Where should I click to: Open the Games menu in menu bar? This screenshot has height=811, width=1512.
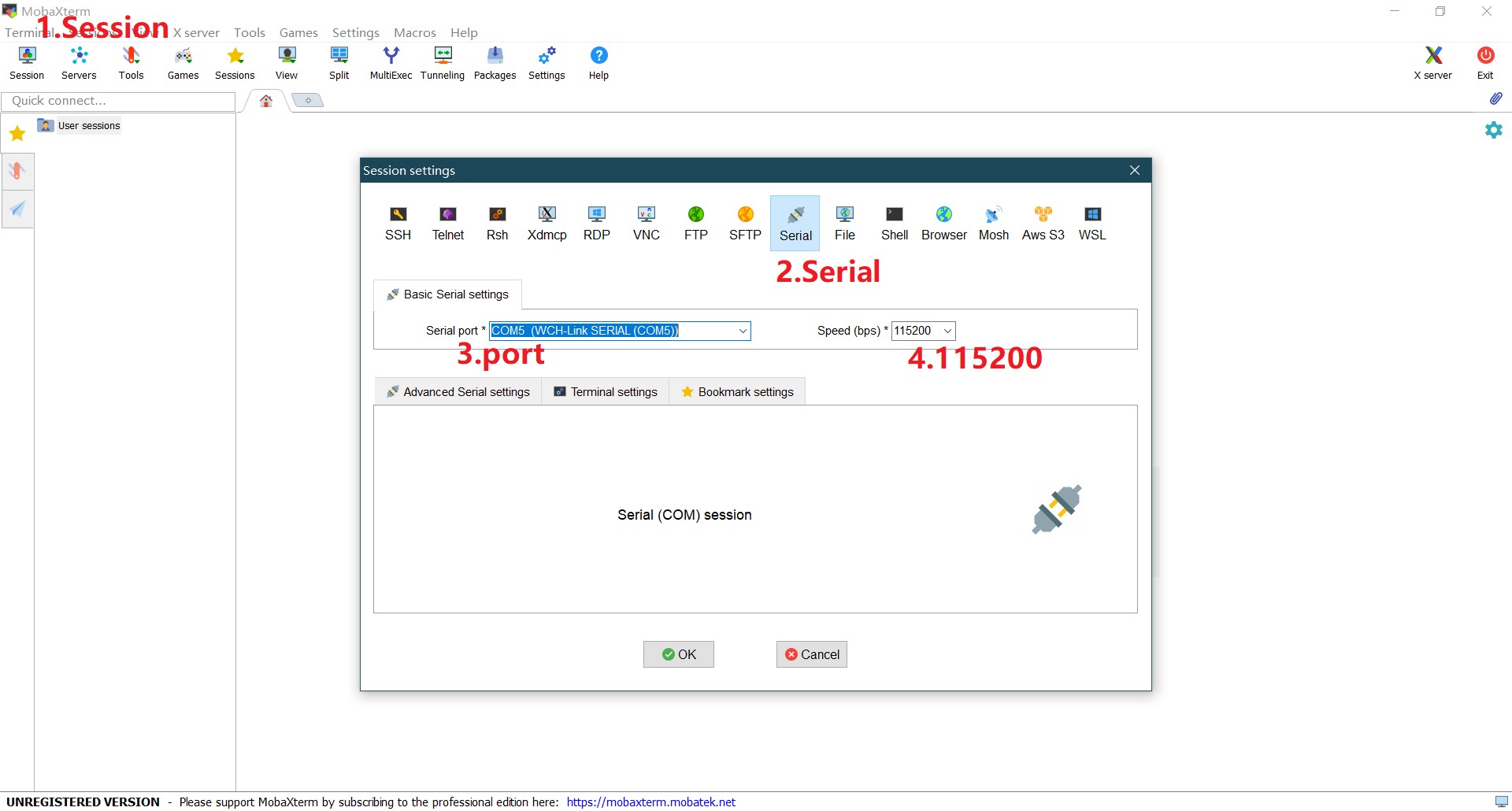coord(298,32)
